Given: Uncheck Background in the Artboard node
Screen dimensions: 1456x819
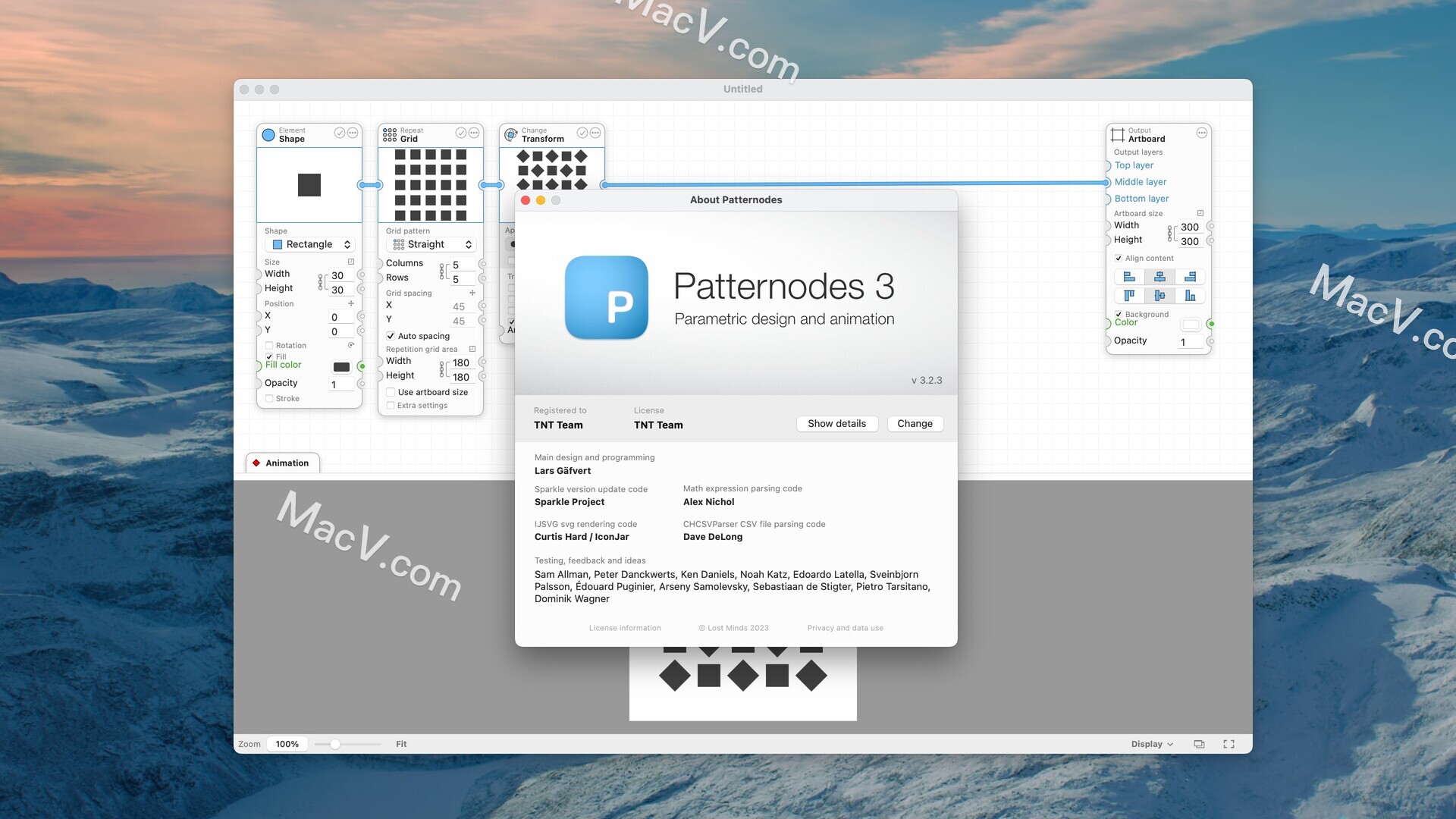Looking at the screenshot, I should pos(1119,314).
